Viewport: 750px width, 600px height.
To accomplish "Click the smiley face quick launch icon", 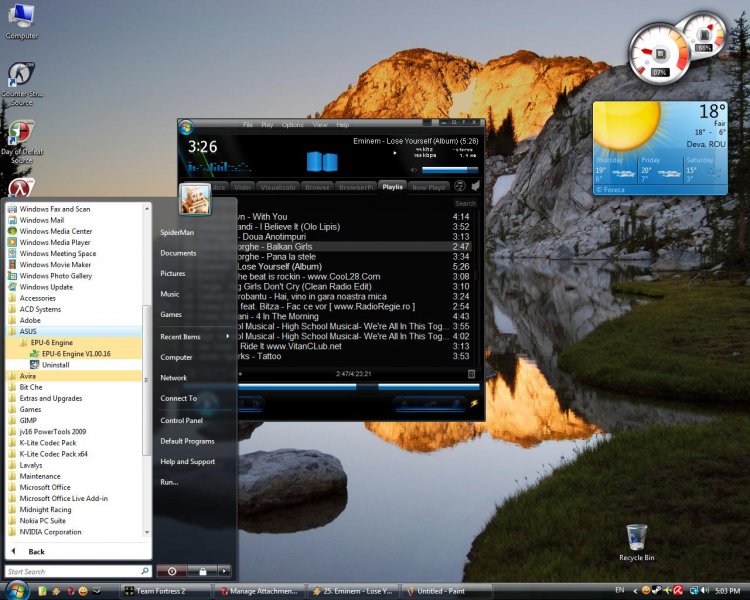I will pyautogui.click(x=83, y=591).
